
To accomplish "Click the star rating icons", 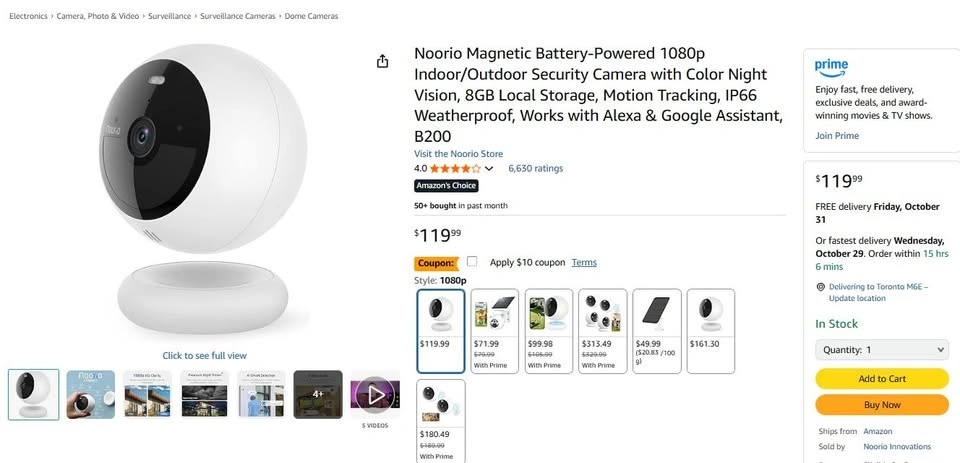I will (x=455, y=169).
